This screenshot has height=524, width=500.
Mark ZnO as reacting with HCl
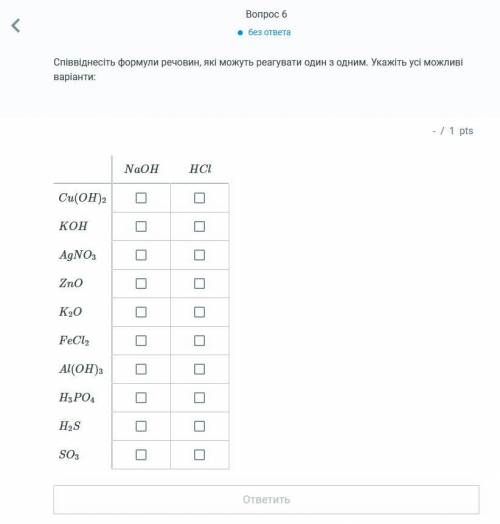point(200,283)
